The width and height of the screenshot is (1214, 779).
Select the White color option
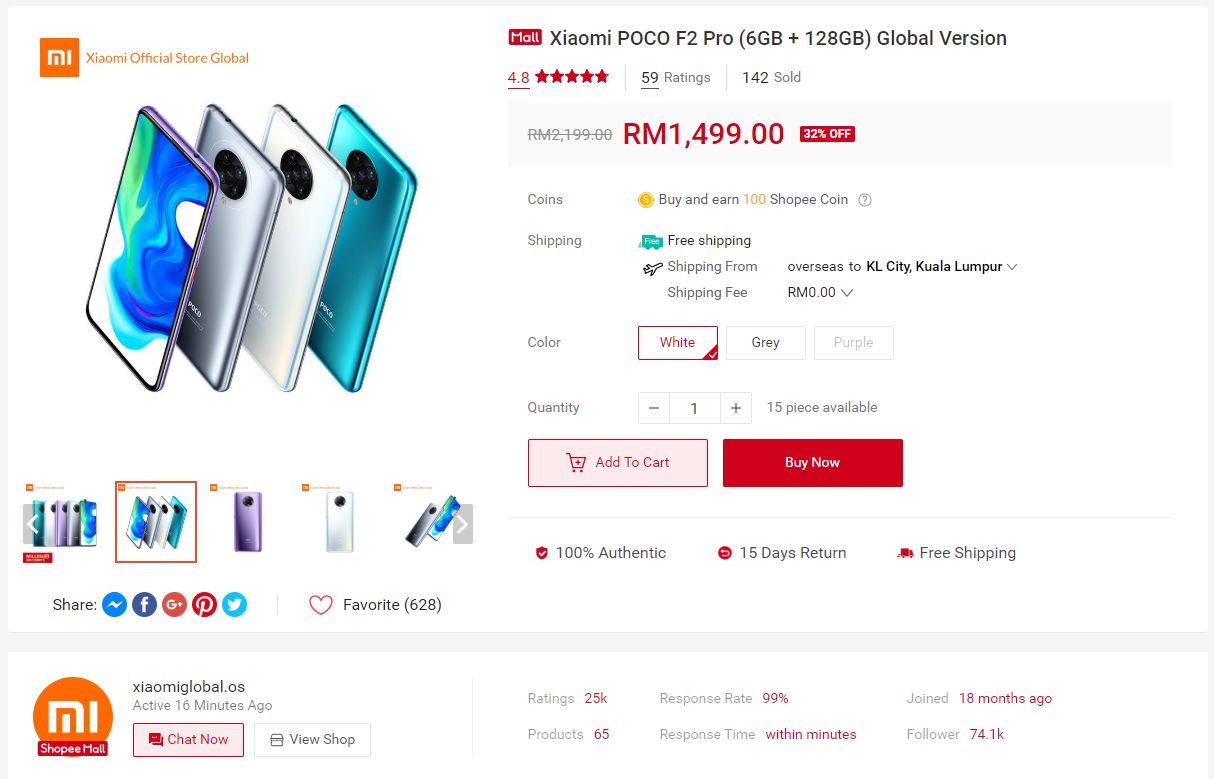(x=677, y=342)
